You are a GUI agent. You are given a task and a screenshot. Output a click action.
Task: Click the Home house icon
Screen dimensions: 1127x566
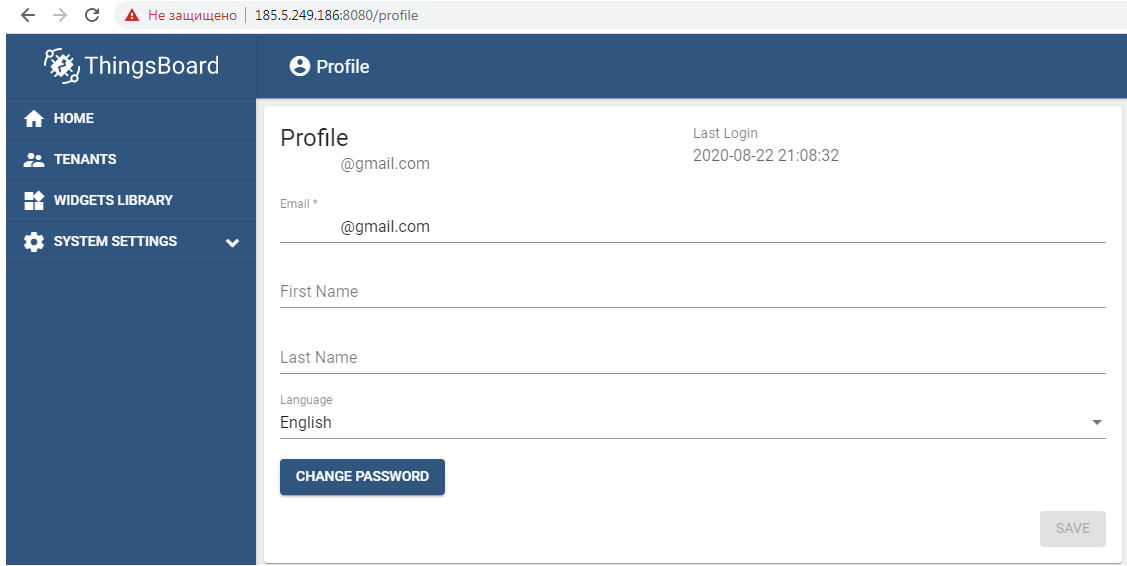point(34,119)
